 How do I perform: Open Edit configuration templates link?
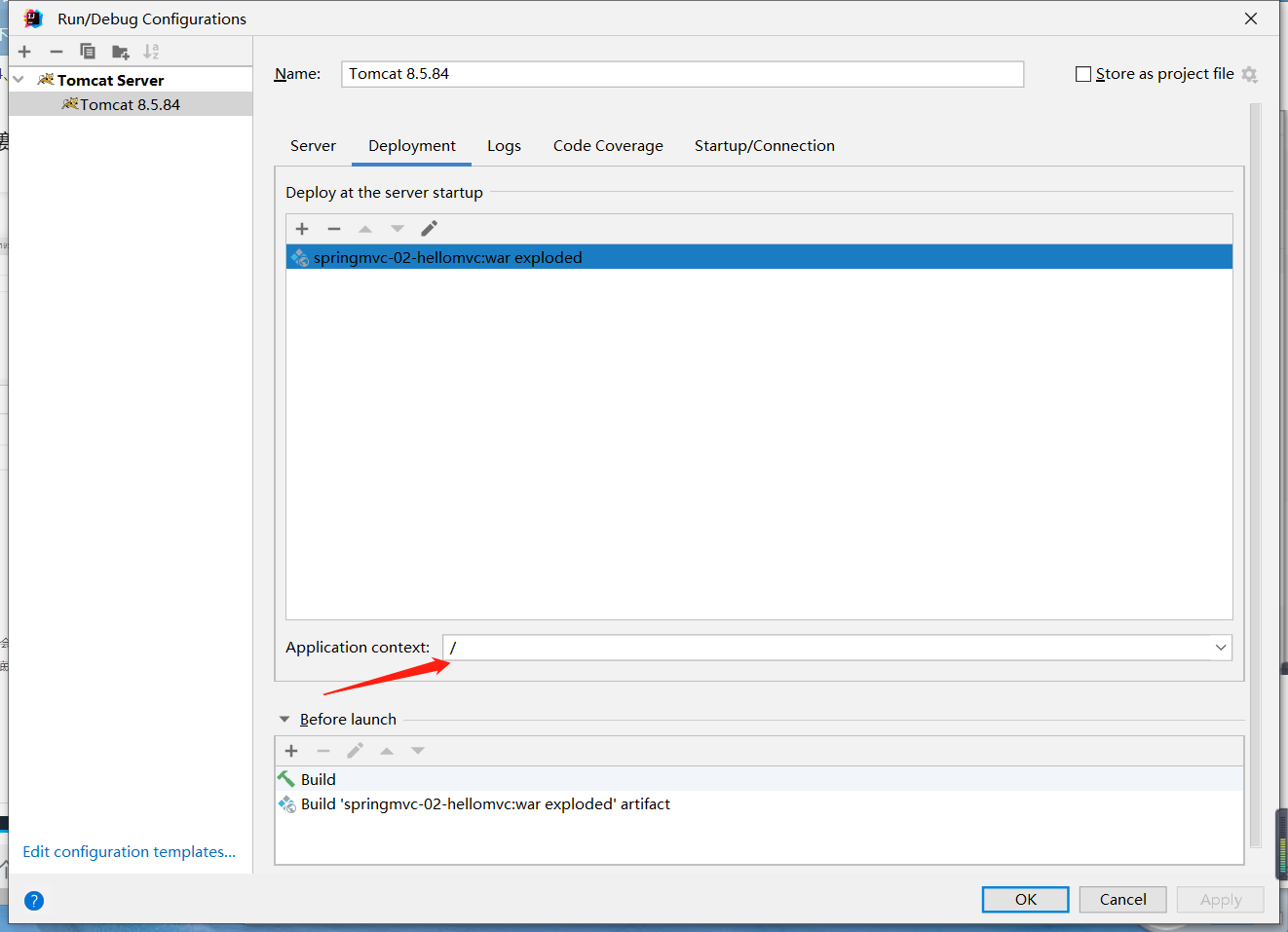click(130, 852)
